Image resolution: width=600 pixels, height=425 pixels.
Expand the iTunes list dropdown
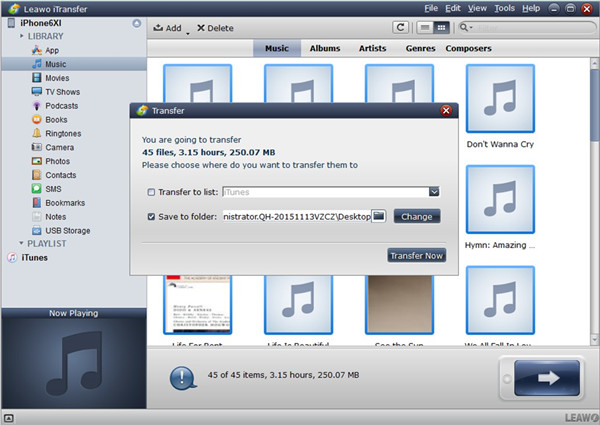[434, 192]
